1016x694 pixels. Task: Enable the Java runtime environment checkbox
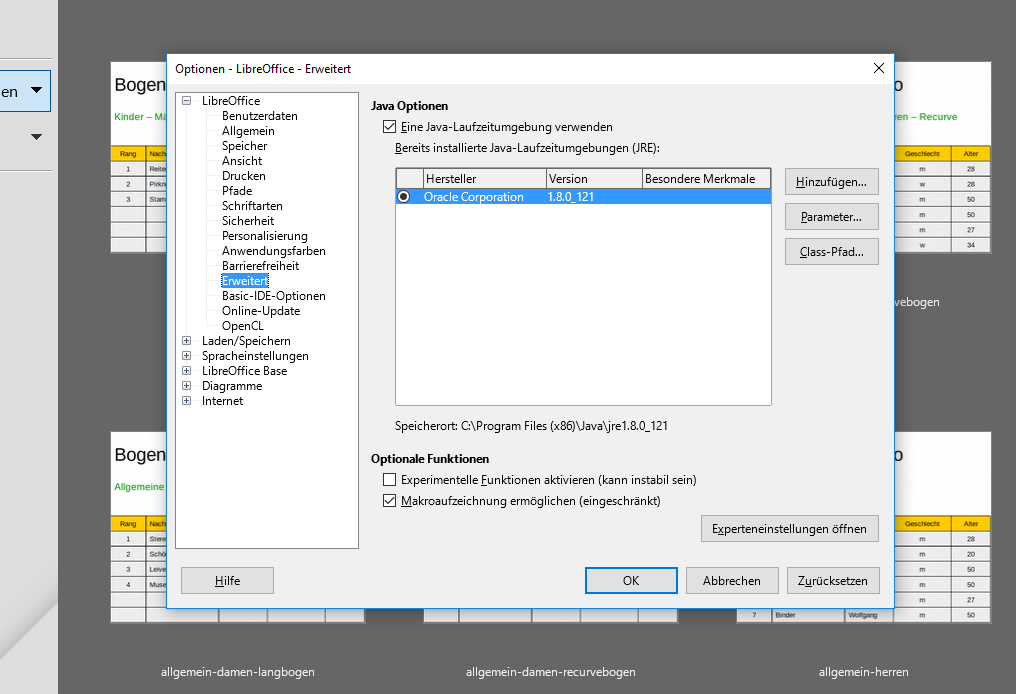click(389, 127)
